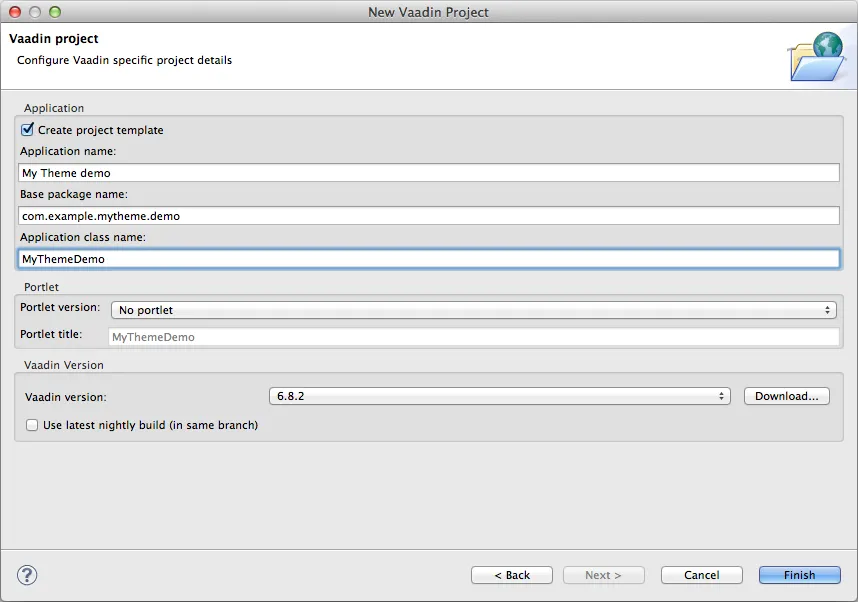Click Finish to create the project

coord(799,575)
